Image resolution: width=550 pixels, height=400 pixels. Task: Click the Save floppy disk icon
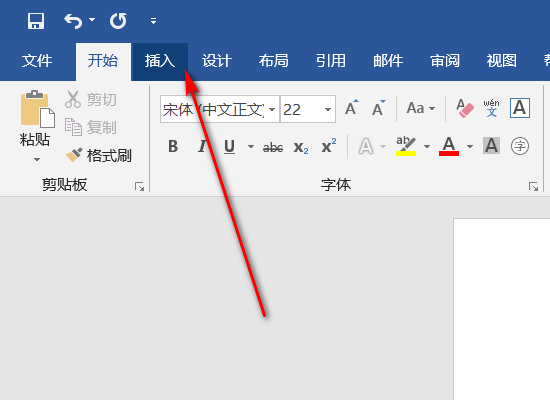(x=36, y=21)
